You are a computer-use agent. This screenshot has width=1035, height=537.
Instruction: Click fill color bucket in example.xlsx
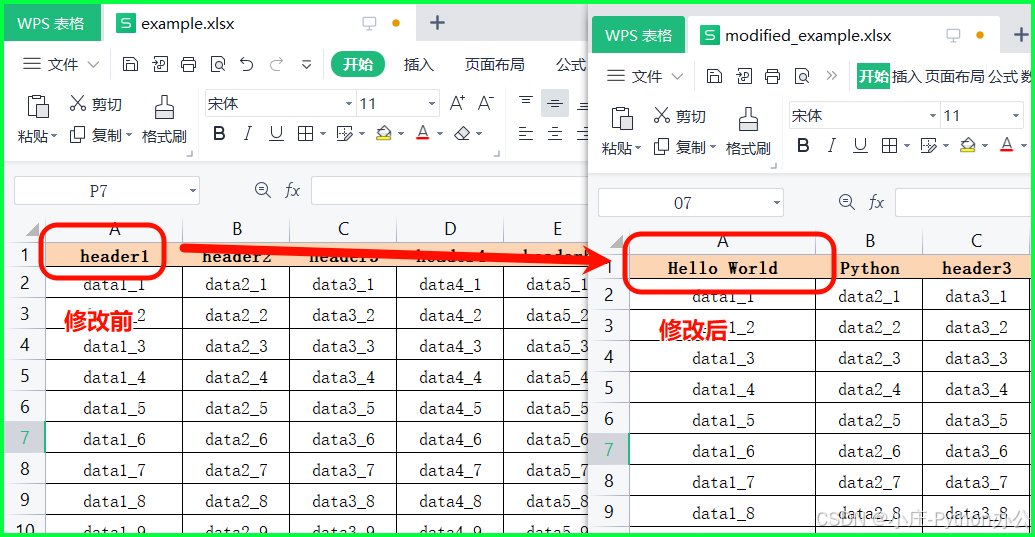pos(384,134)
